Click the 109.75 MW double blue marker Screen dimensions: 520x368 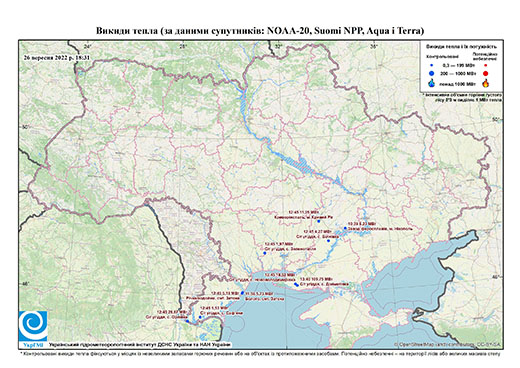click(296, 284)
